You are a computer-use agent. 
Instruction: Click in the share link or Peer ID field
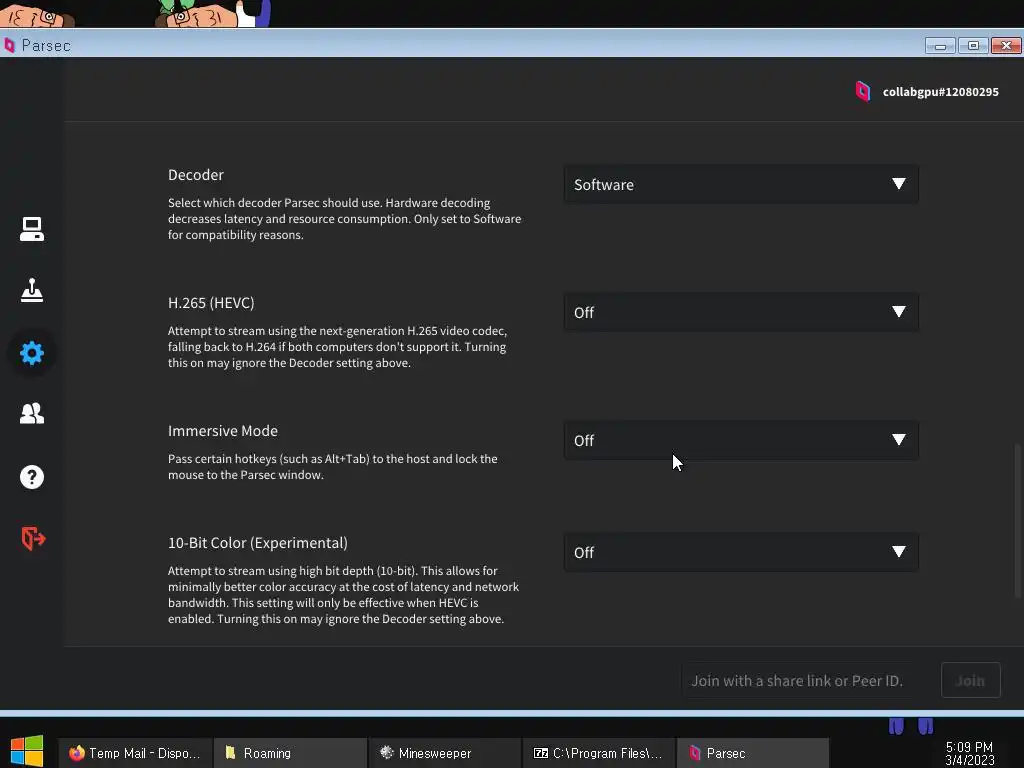pyautogui.click(x=807, y=680)
